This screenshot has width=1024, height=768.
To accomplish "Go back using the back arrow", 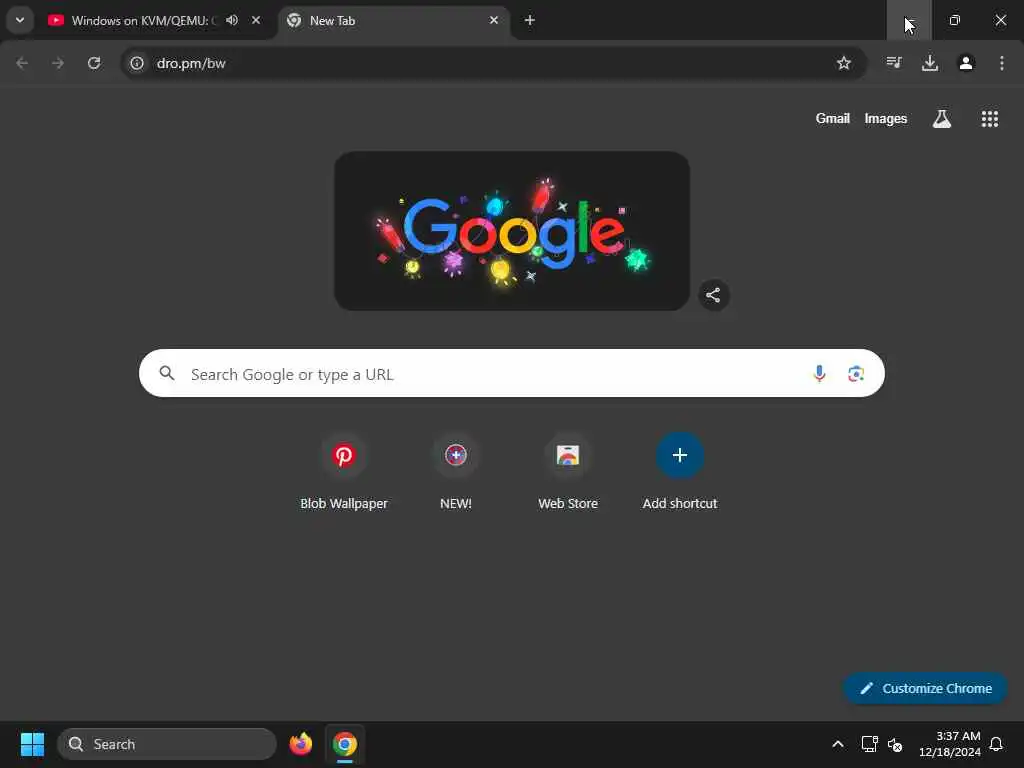I will pyautogui.click(x=22, y=63).
